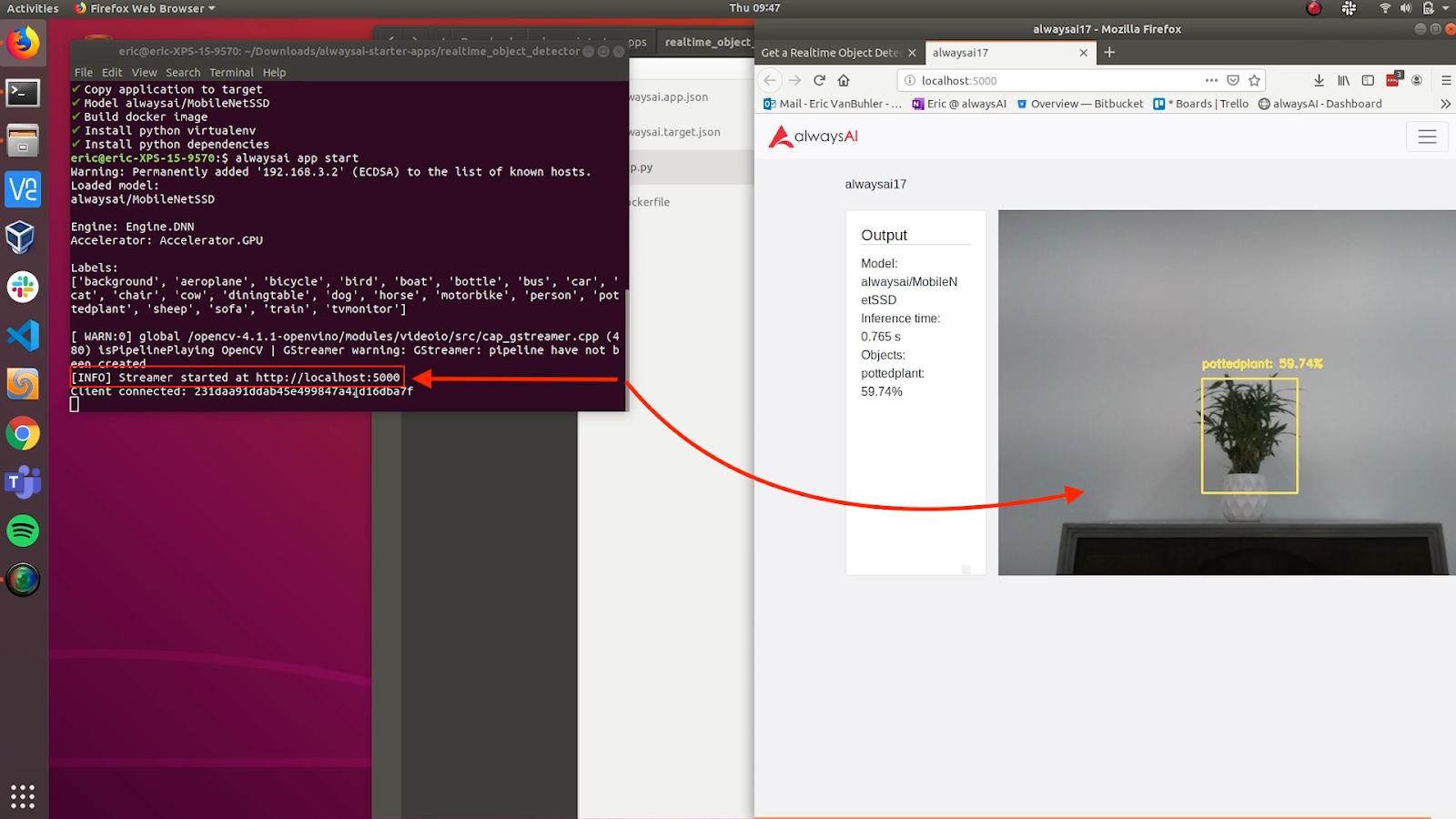
Task: Open Spotify from the dock
Action: point(23,531)
